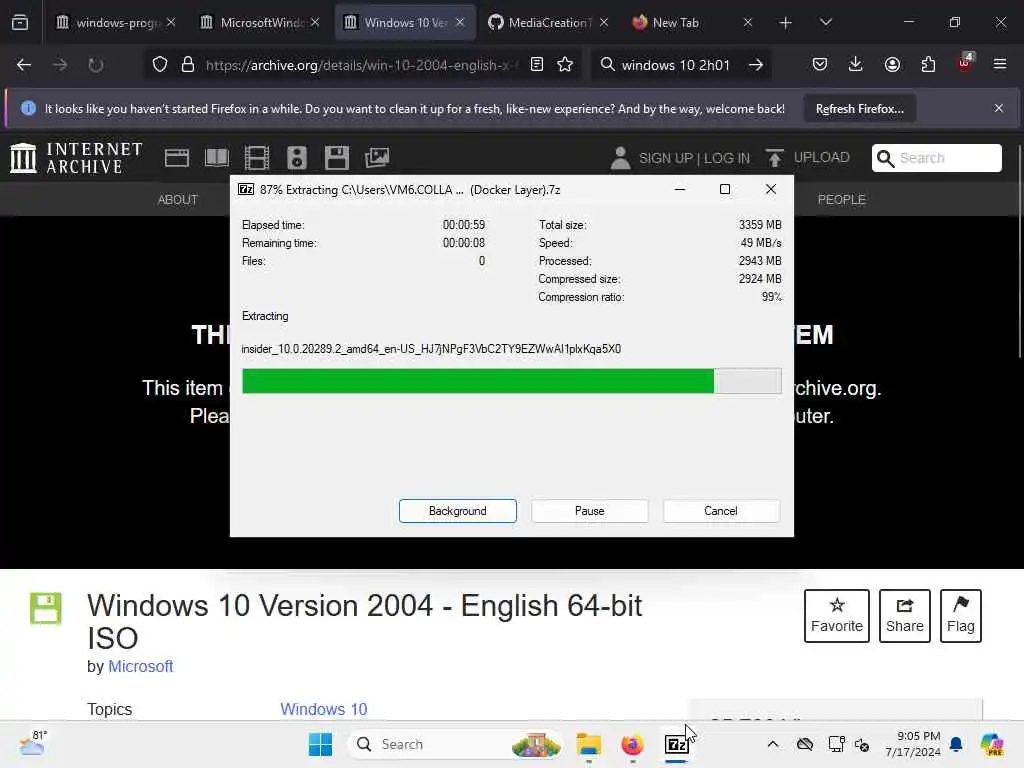Open Firefox account icon
The height and width of the screenshot is (768, 1024).
point(892,65)
